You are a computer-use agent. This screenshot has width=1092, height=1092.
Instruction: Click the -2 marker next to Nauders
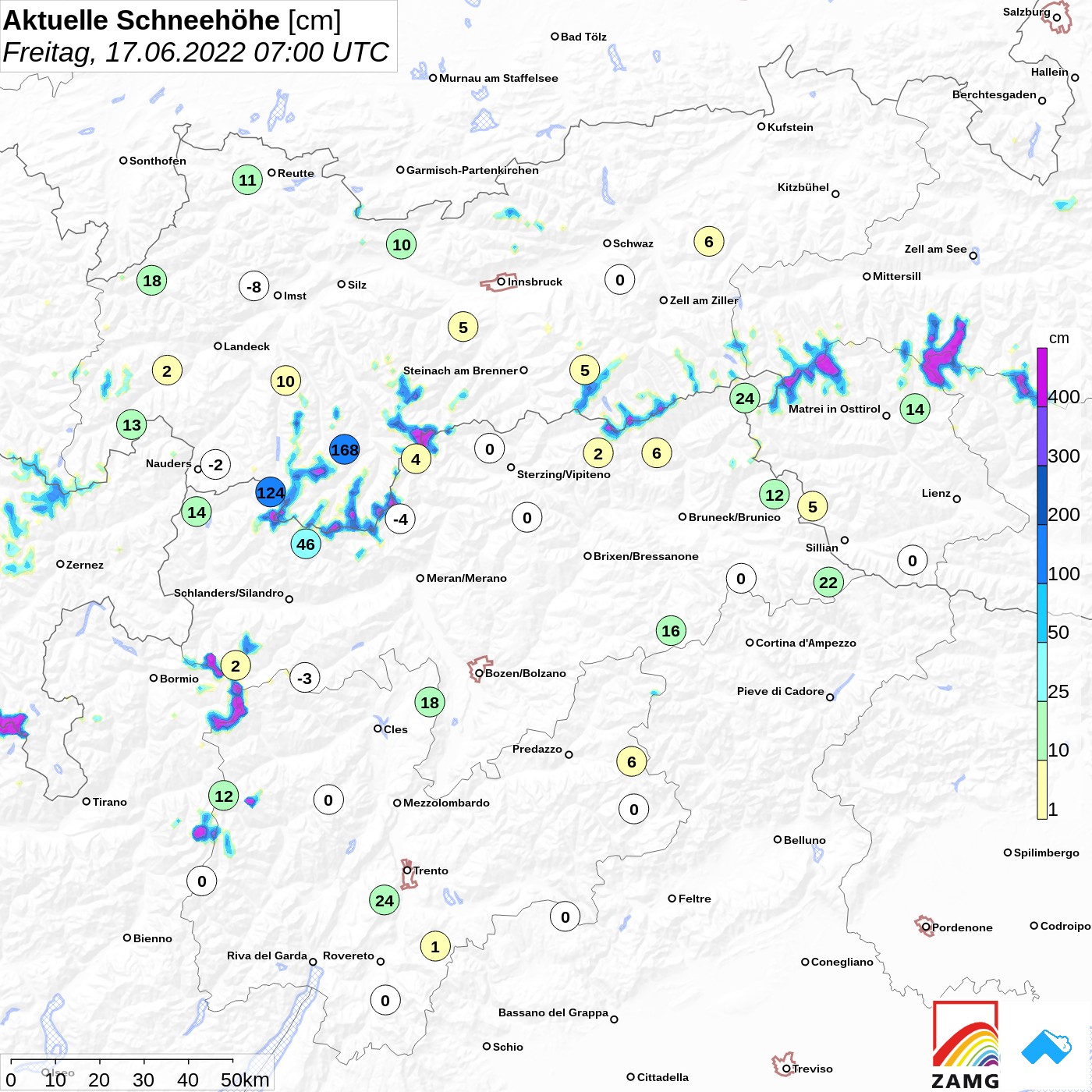[x=215, y=466]
